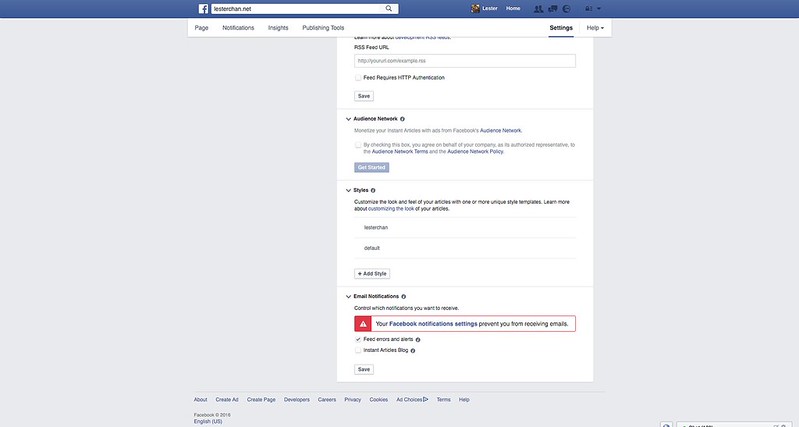Check the Instant Articles Blog checkbox

358,350
